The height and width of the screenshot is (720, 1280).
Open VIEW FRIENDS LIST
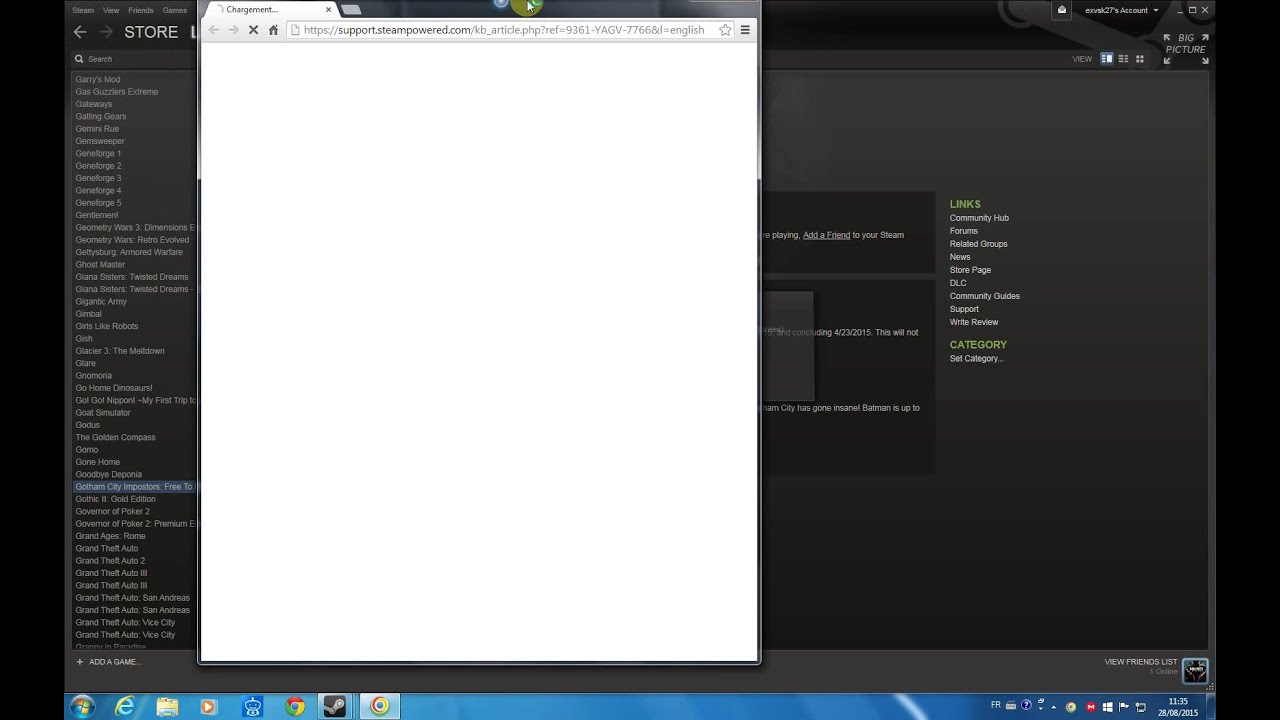click(x=1140, y=662)
